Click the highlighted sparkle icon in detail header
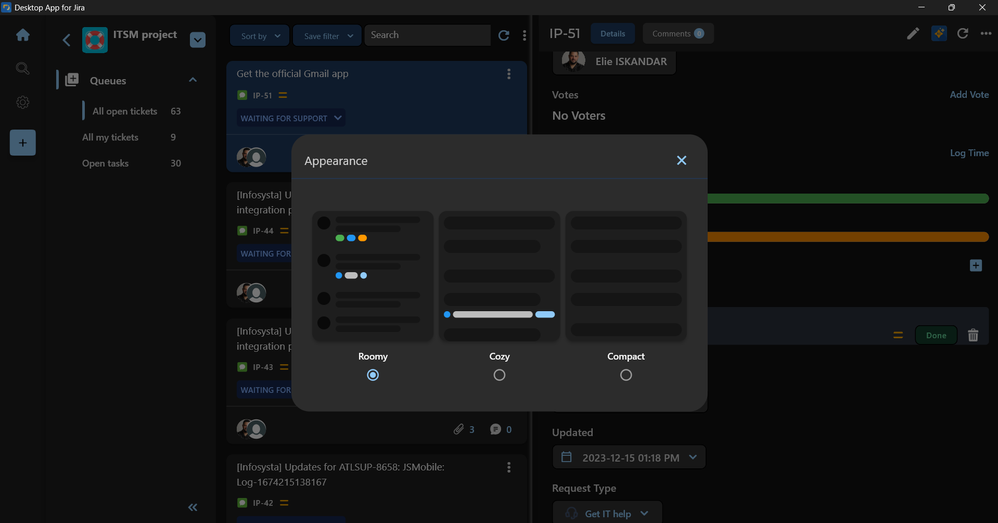Screen dimensions: 998x523 pyautogui.click(x=939, y=34)
